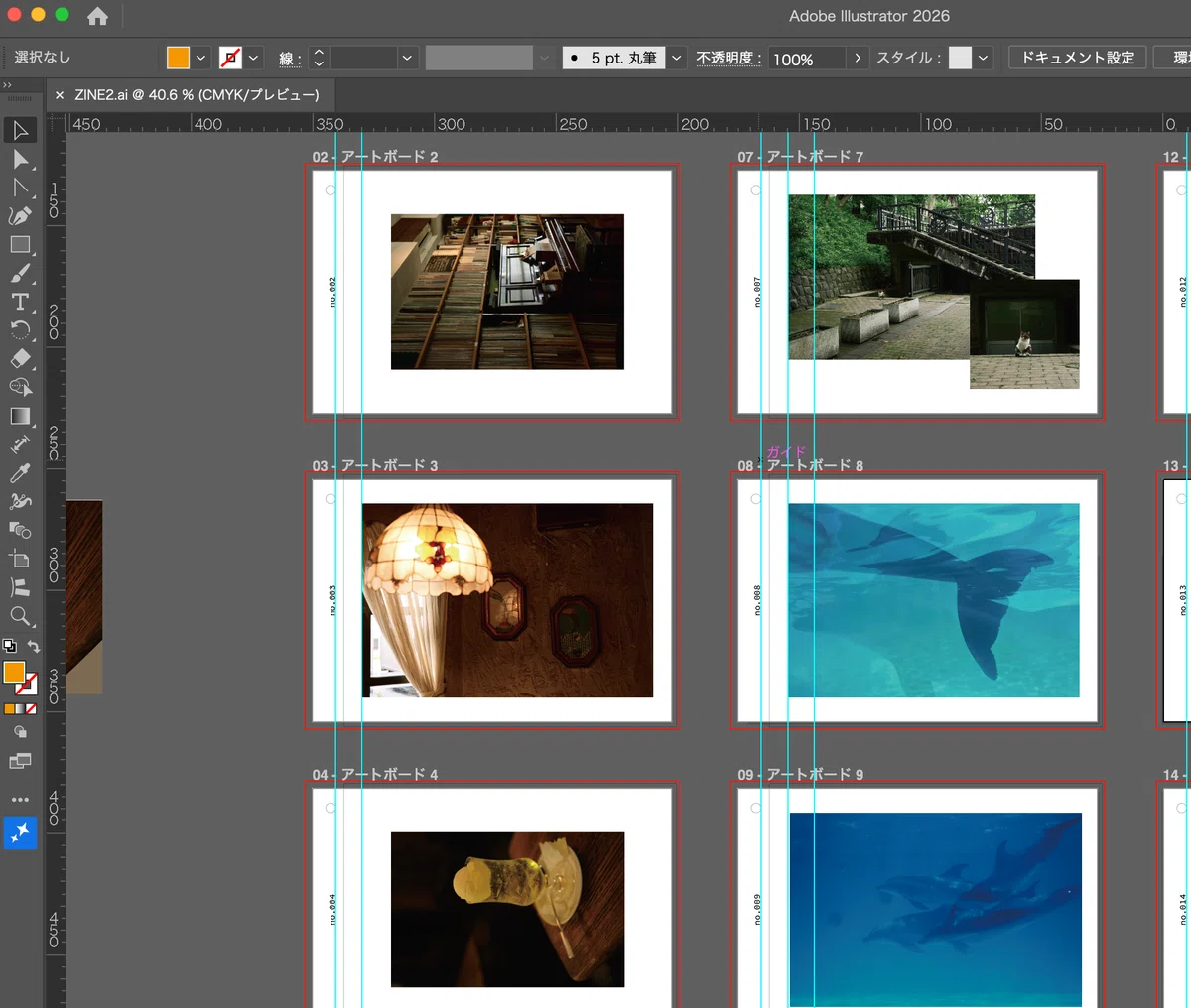
Task: Click the opacity 100% input field
Action: coord(807,59)
